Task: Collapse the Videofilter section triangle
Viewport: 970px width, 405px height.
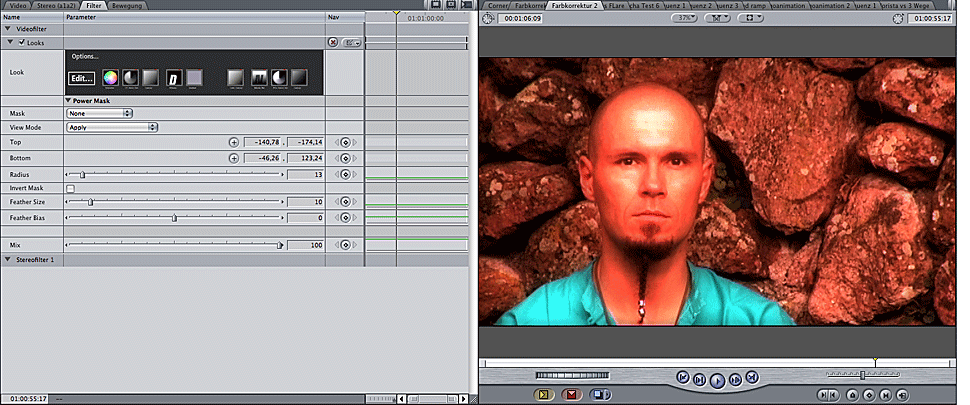Action: pos(6,30)
